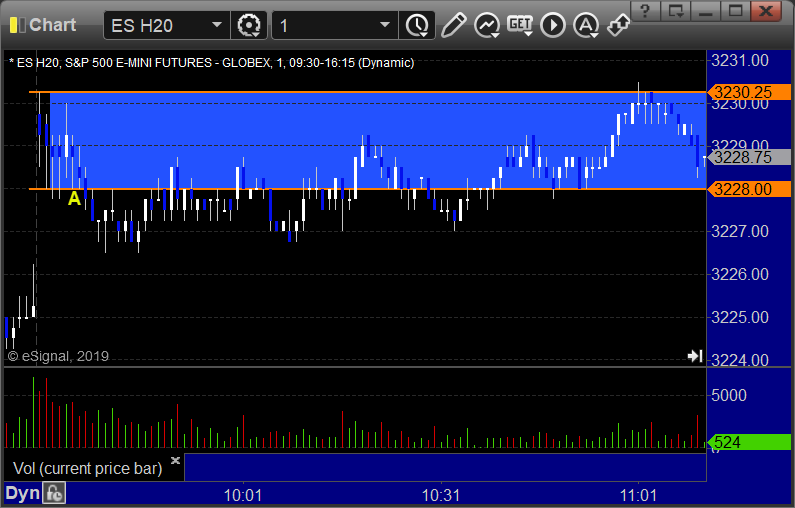
Task: Click the chart title ES H20 S&P 500 text
Action: pyautogui.click(x=212, y=63)
